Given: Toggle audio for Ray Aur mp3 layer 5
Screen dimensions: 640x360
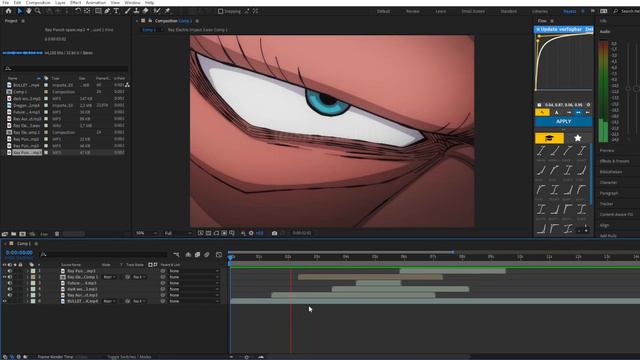Looking at the screenshot, I should click(10, 295).
